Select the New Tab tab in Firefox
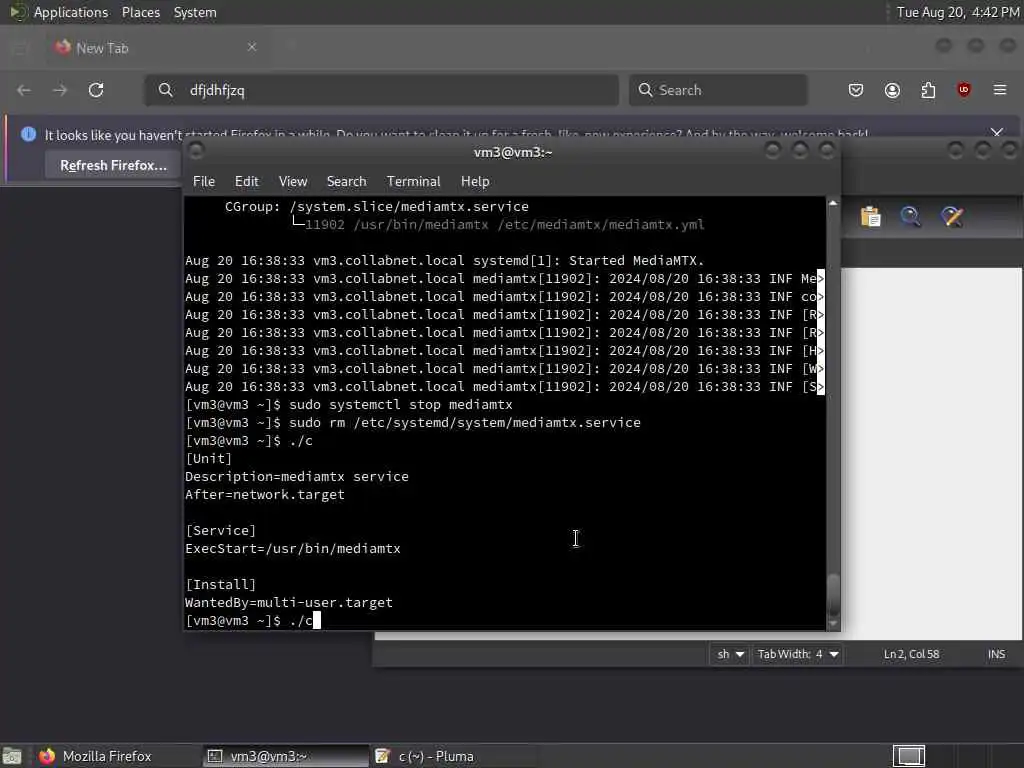The image size is (1024, 768). click(x=157, y=48)
